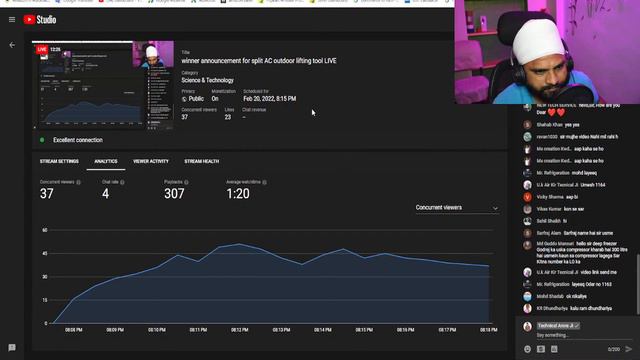This screenshot has width=640, height=360.
Task: Switch to the Stream Settings tab
Action: [x=59, y=162]
